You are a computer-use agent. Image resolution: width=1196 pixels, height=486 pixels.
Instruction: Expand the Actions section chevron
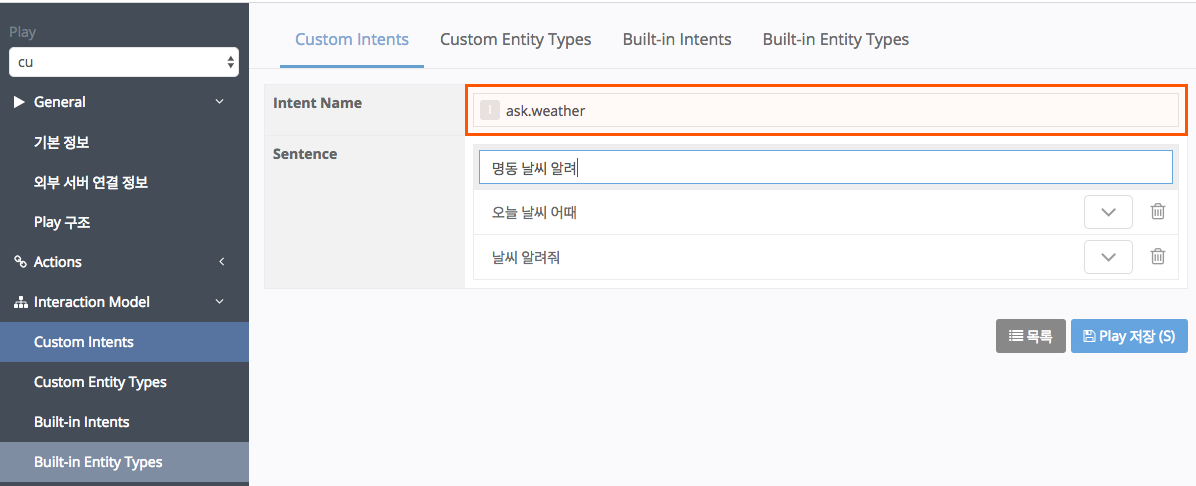220,262
